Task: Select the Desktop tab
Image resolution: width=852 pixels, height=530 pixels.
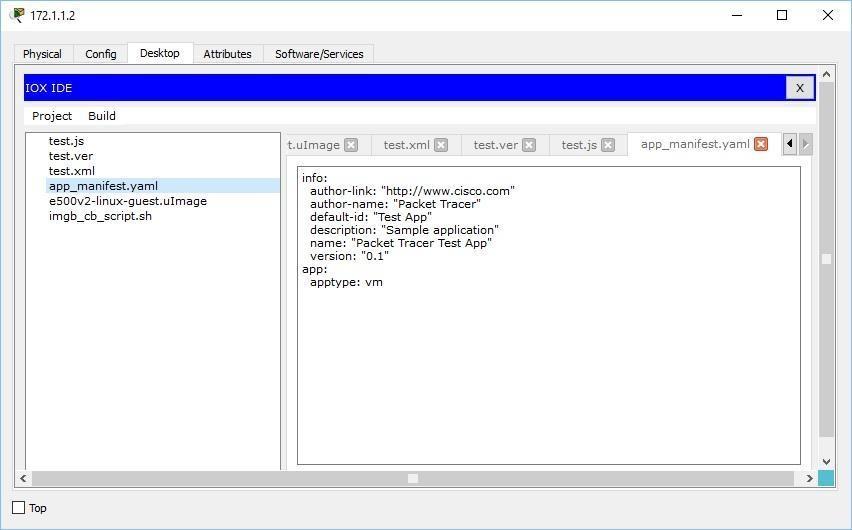Action: [x=160, y=53]
